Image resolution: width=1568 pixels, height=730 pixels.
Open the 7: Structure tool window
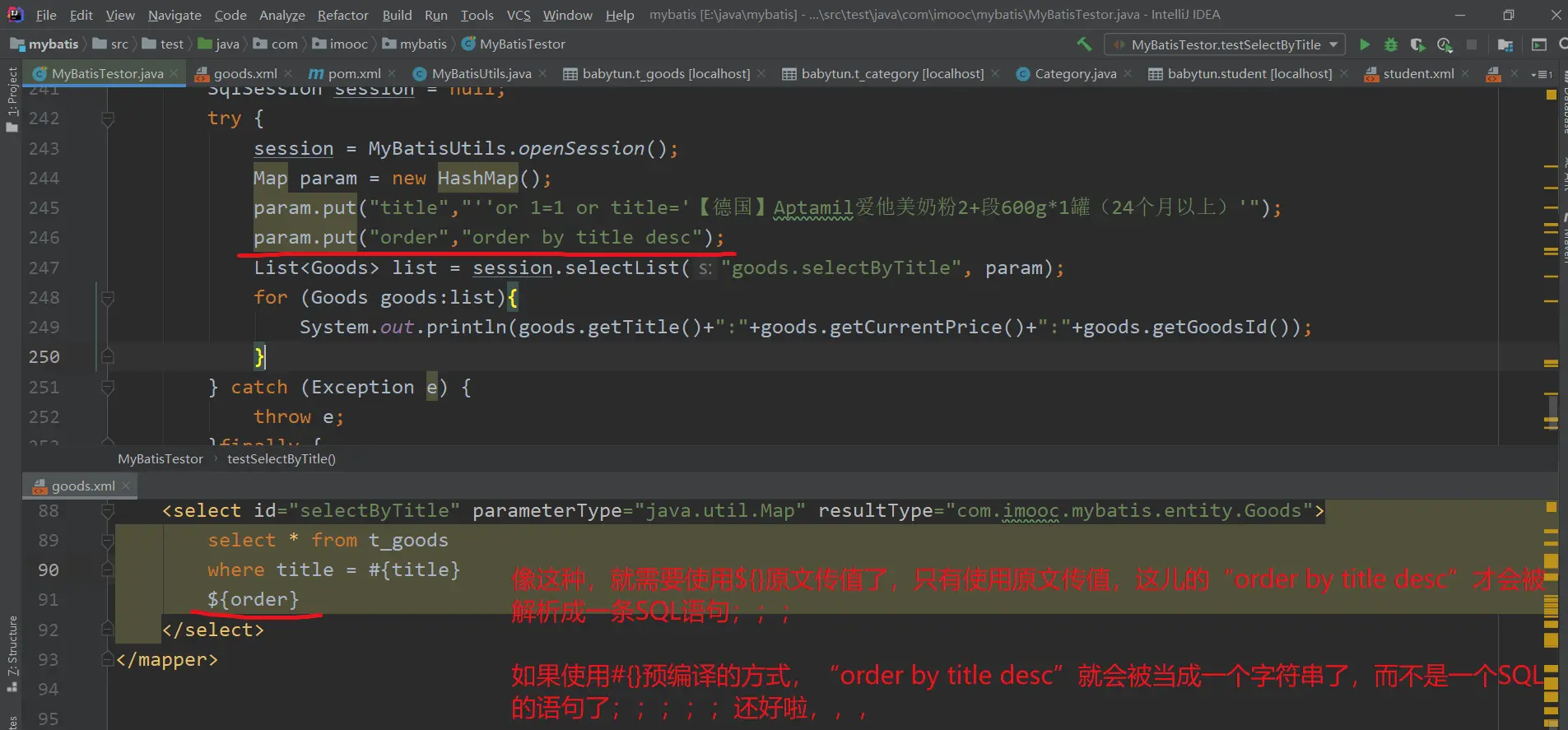(12, 653)
